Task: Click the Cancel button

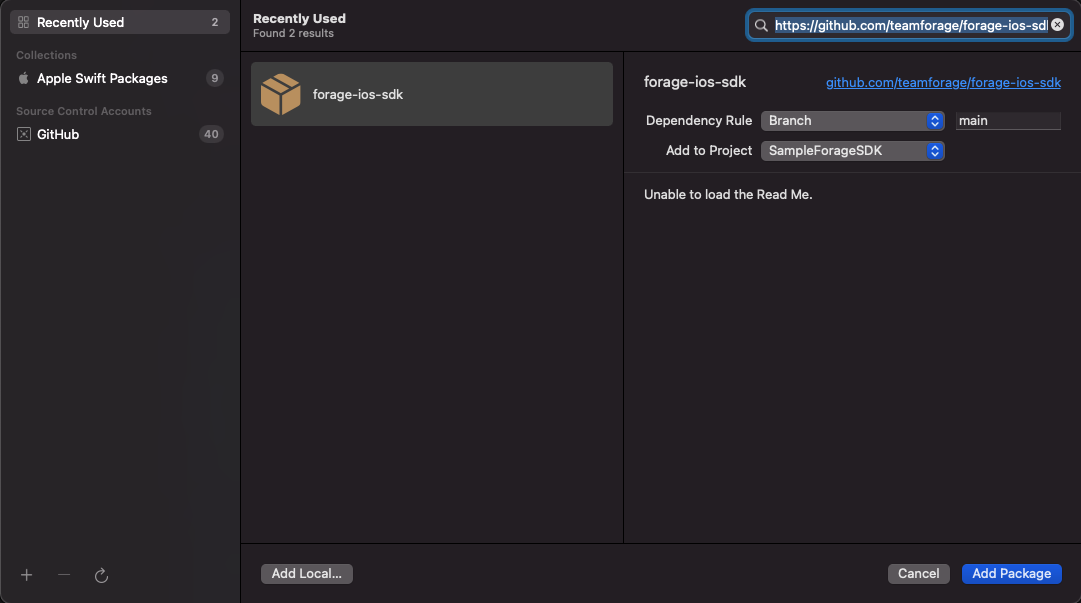Action: tap(918, 573)
